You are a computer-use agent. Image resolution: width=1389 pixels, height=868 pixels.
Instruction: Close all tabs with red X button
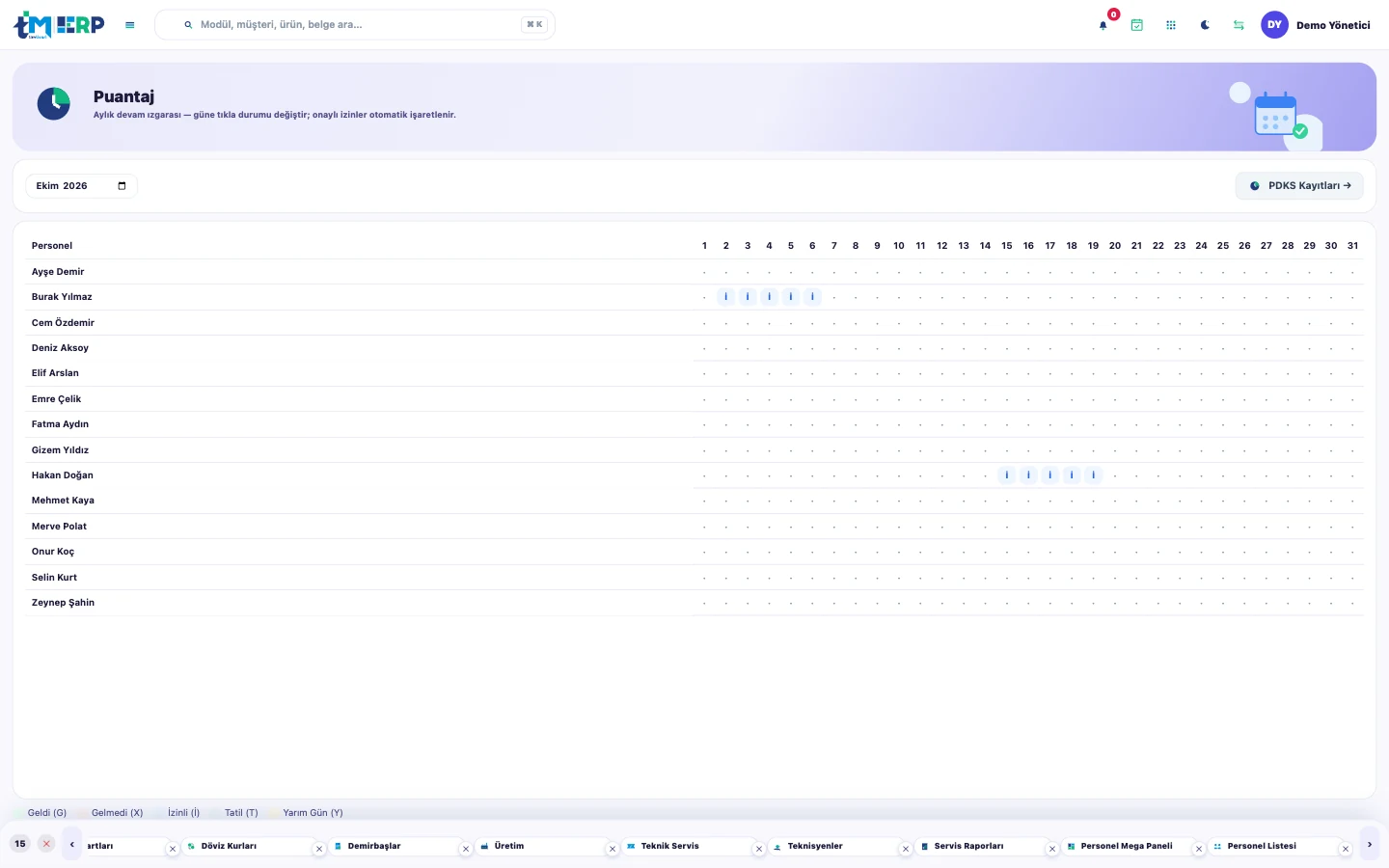[x=46, y=844]
